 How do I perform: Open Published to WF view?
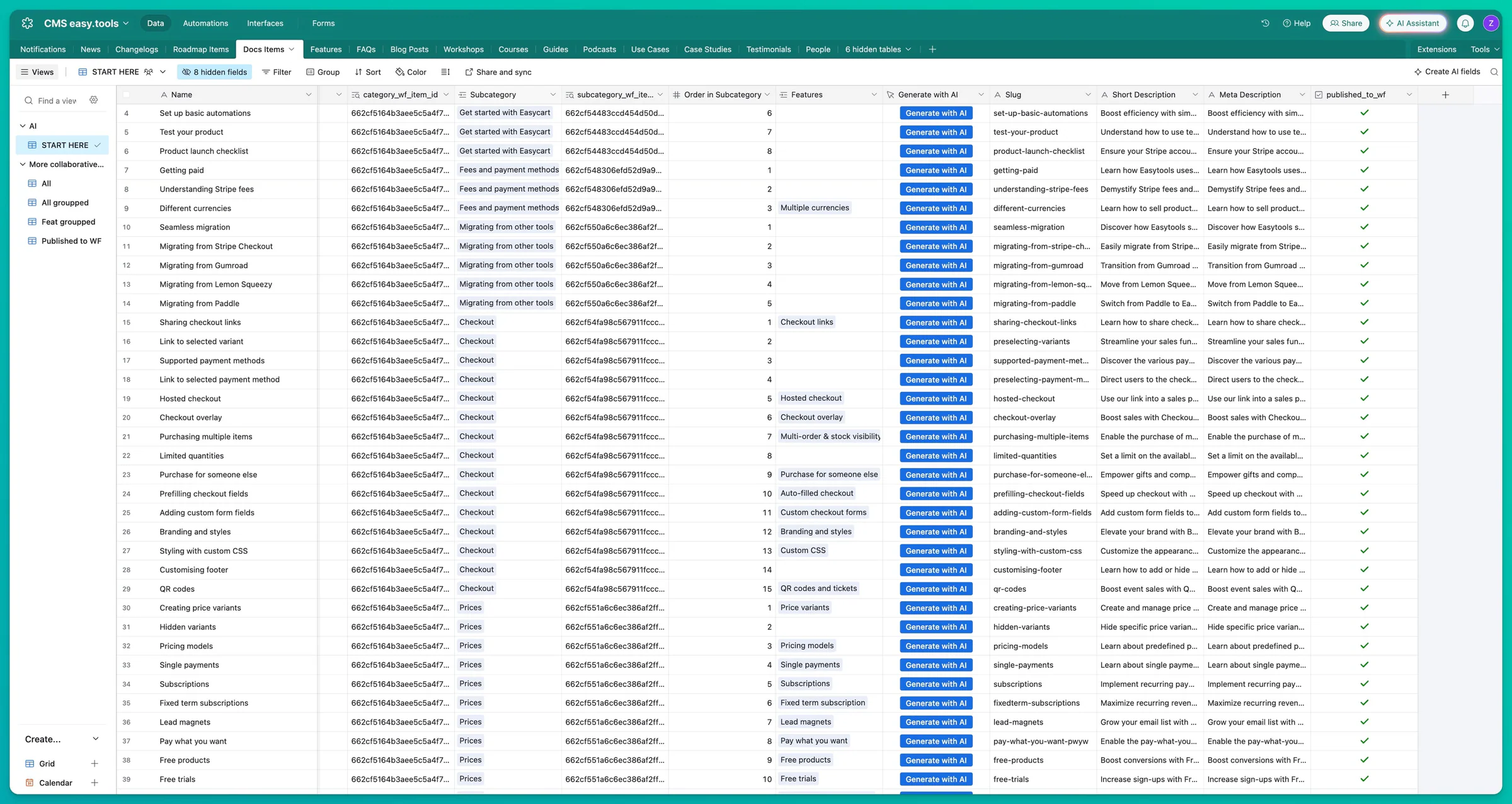click(x=62, y=241)
